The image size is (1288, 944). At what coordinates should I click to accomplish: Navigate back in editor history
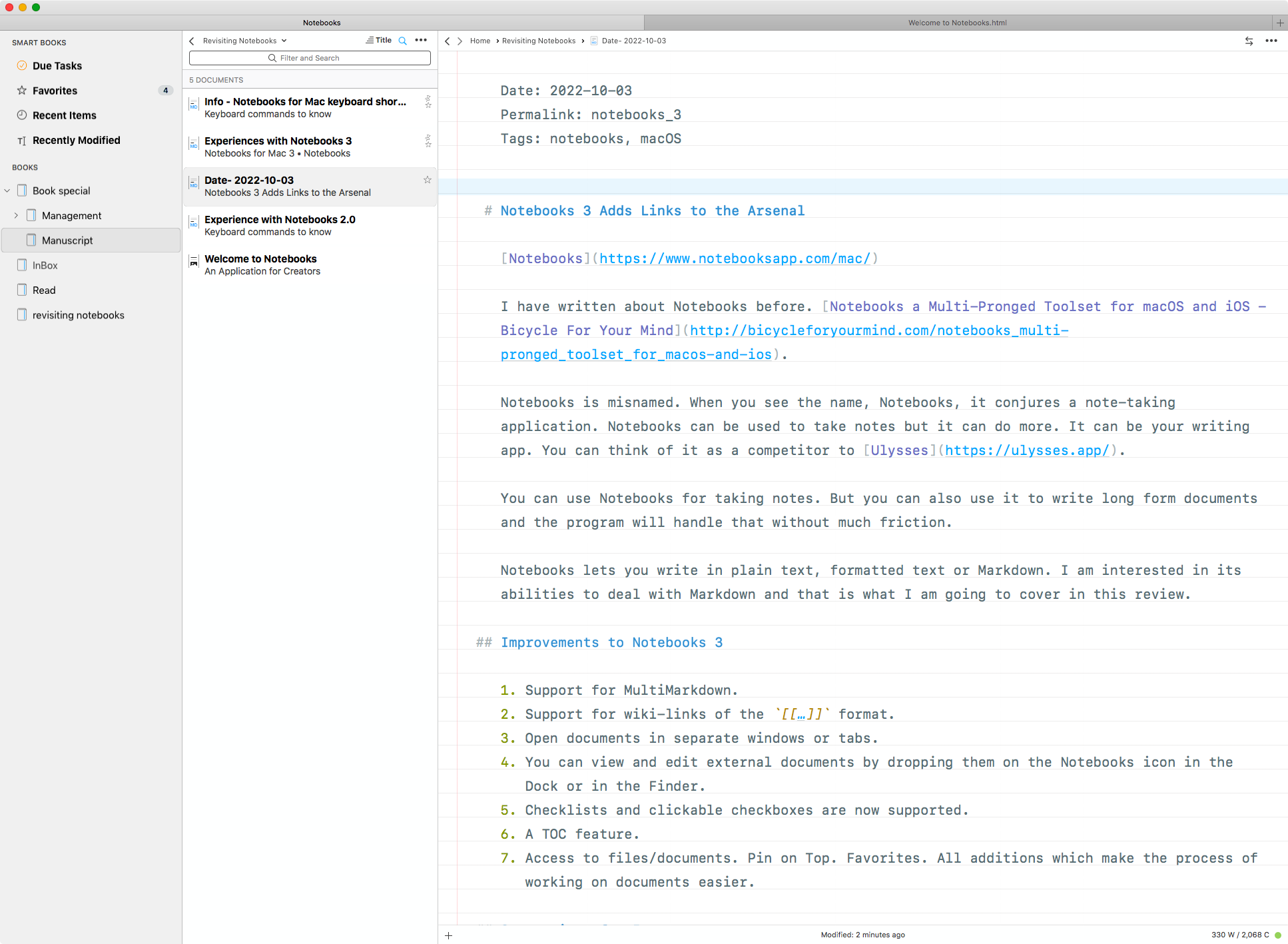point(448,41)
